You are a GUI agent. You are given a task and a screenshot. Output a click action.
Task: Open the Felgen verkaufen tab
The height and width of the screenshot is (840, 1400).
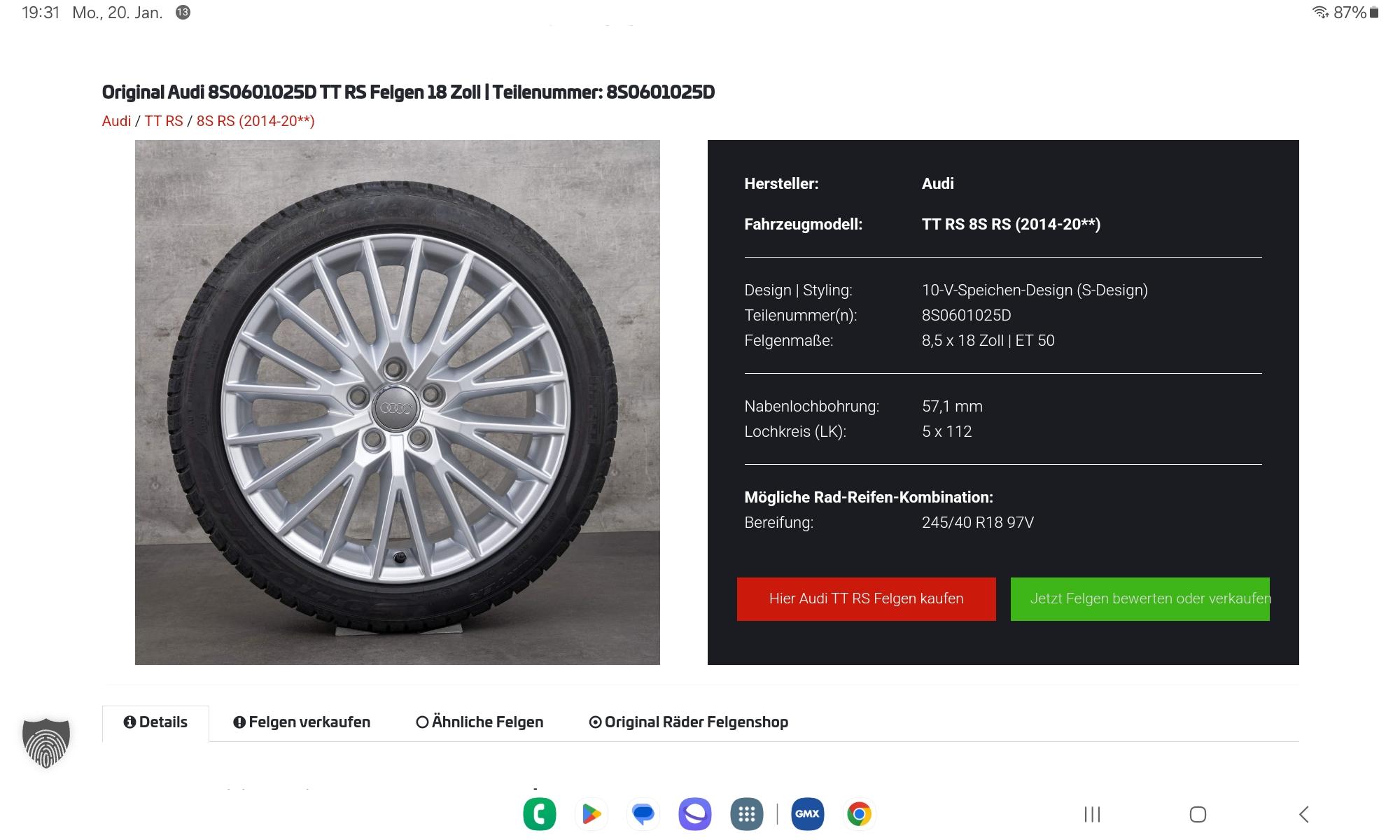(302, 722)
